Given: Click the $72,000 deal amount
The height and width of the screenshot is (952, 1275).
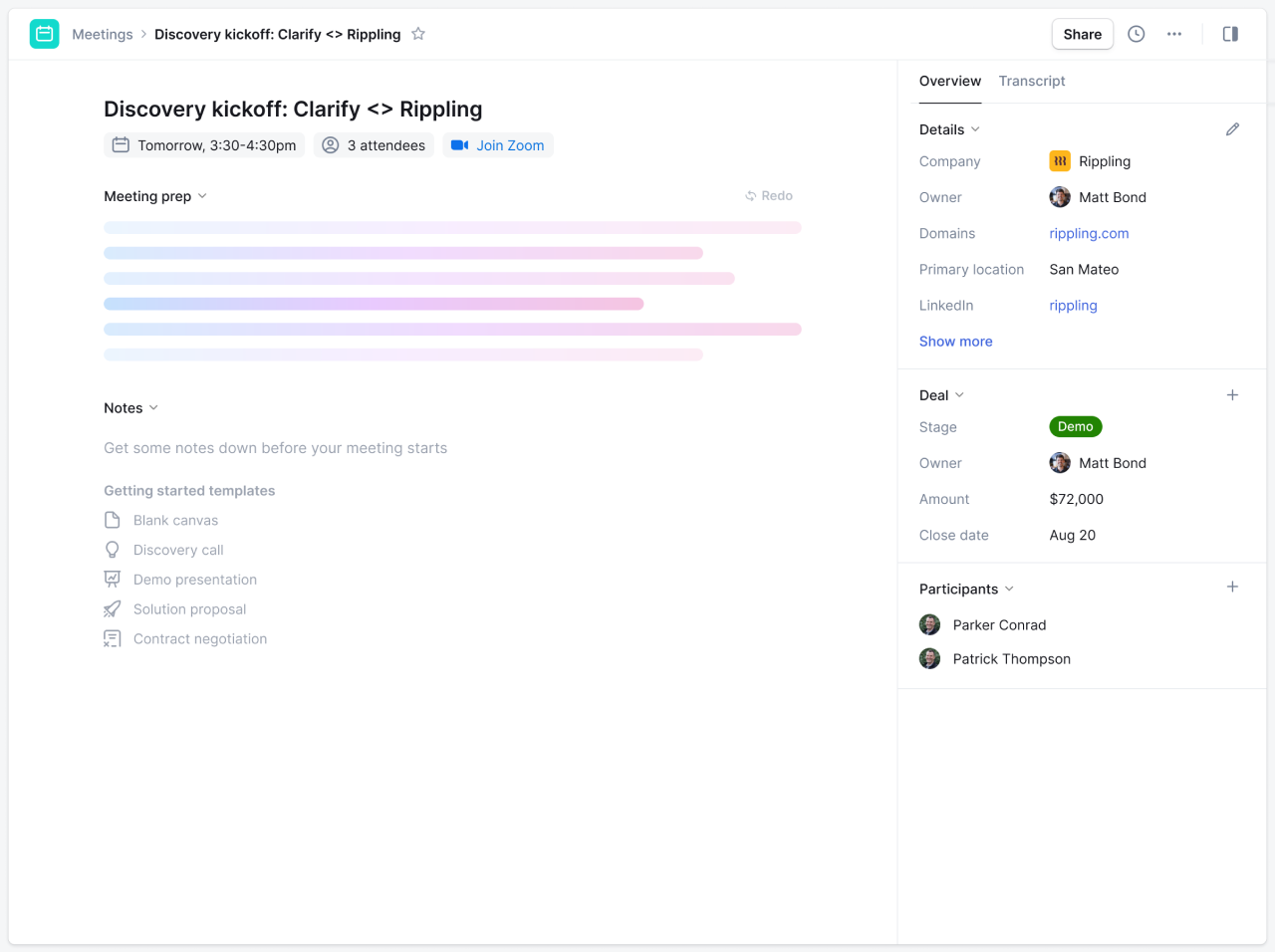Looking at the screenshot, I should point(1077,499).
